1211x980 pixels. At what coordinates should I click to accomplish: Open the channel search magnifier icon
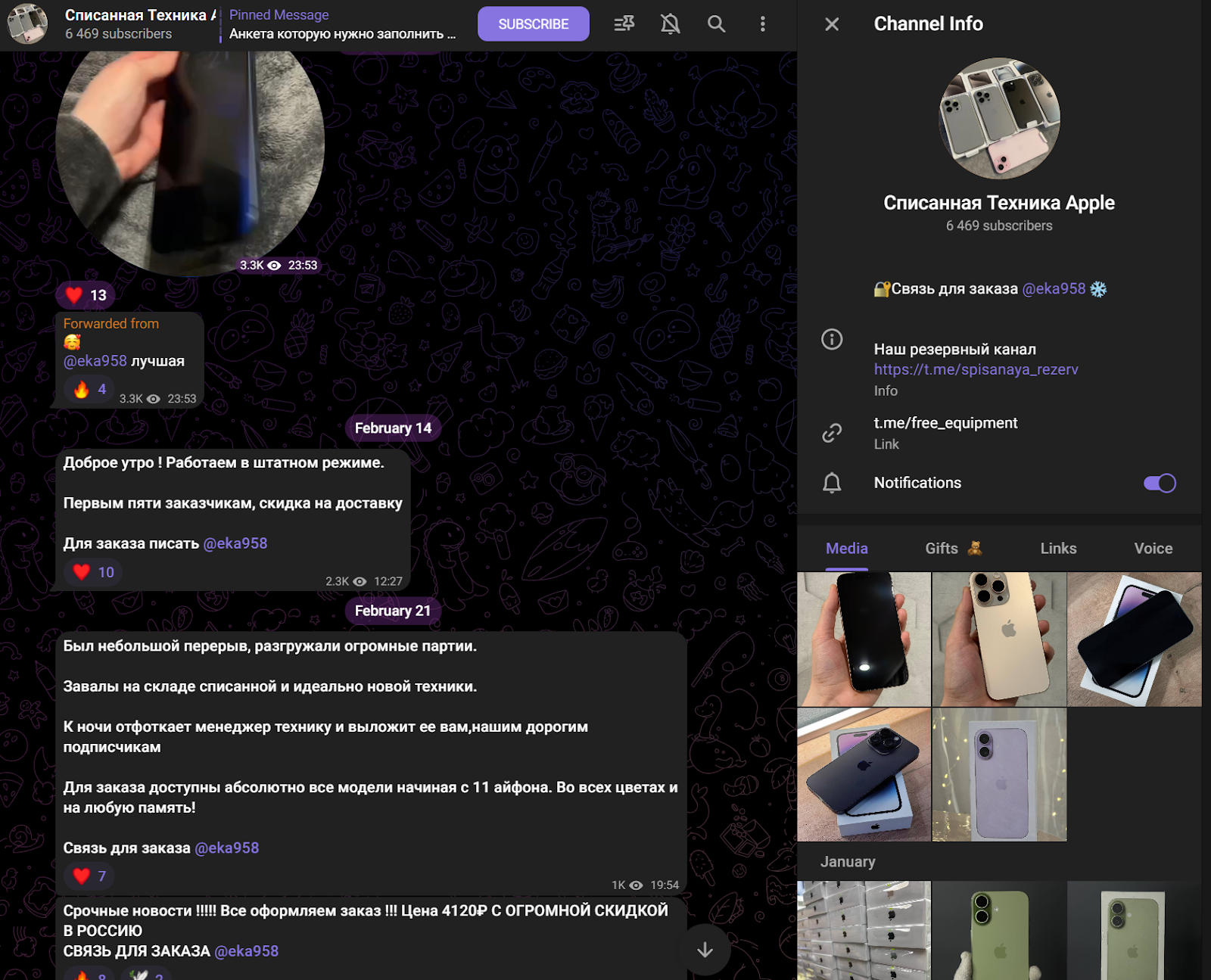point(716,24)
